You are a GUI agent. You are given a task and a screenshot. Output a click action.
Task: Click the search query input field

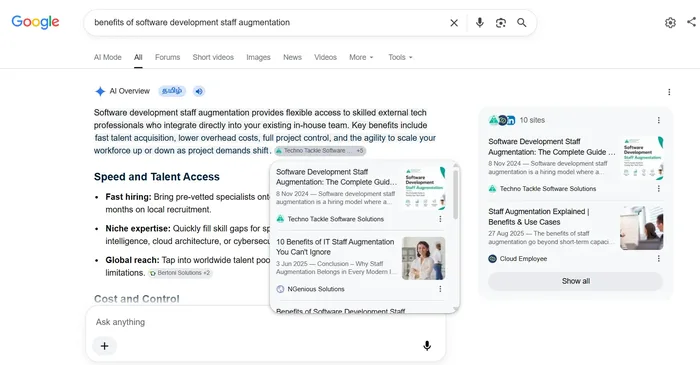268,22
